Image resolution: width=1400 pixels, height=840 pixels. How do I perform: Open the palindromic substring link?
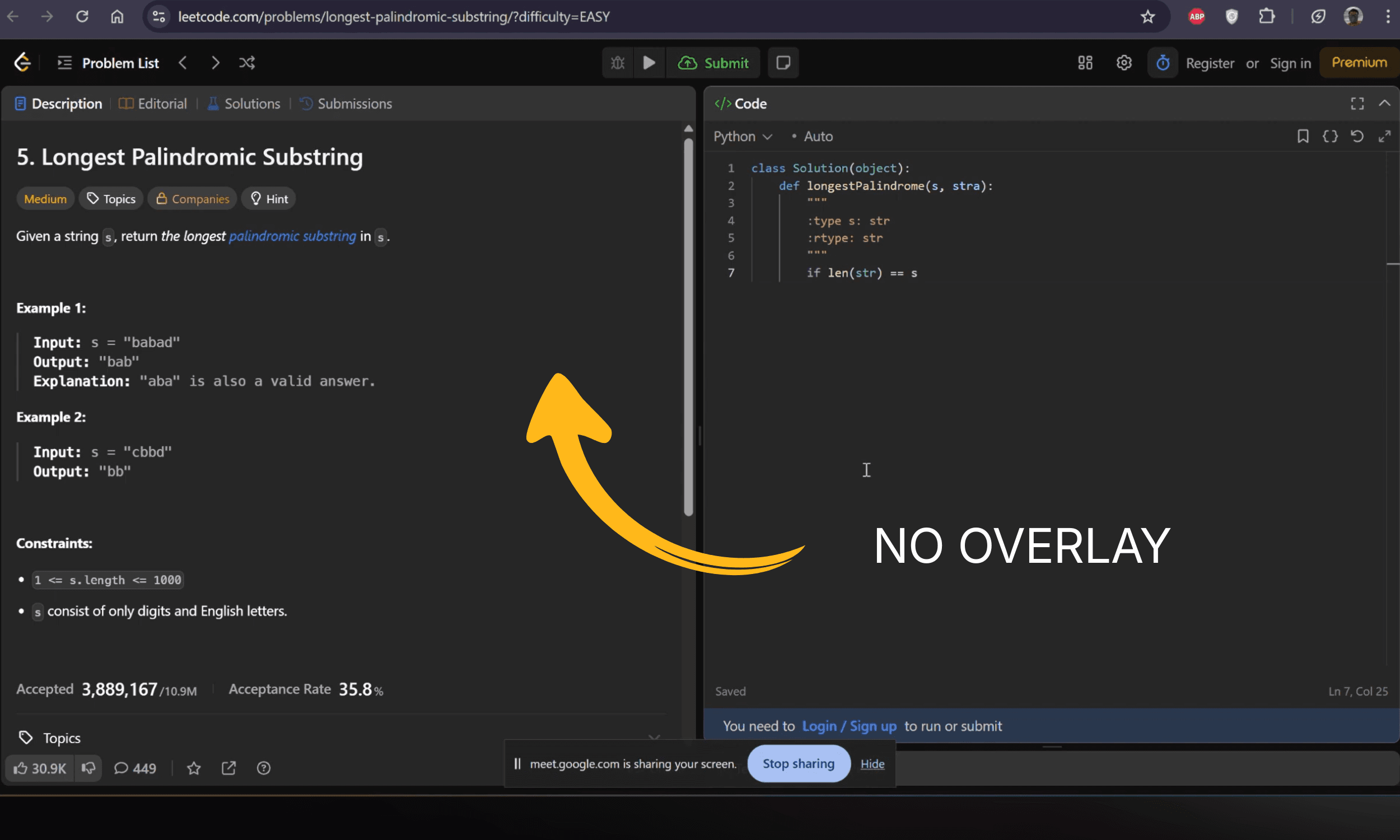[x=292, y=236]
